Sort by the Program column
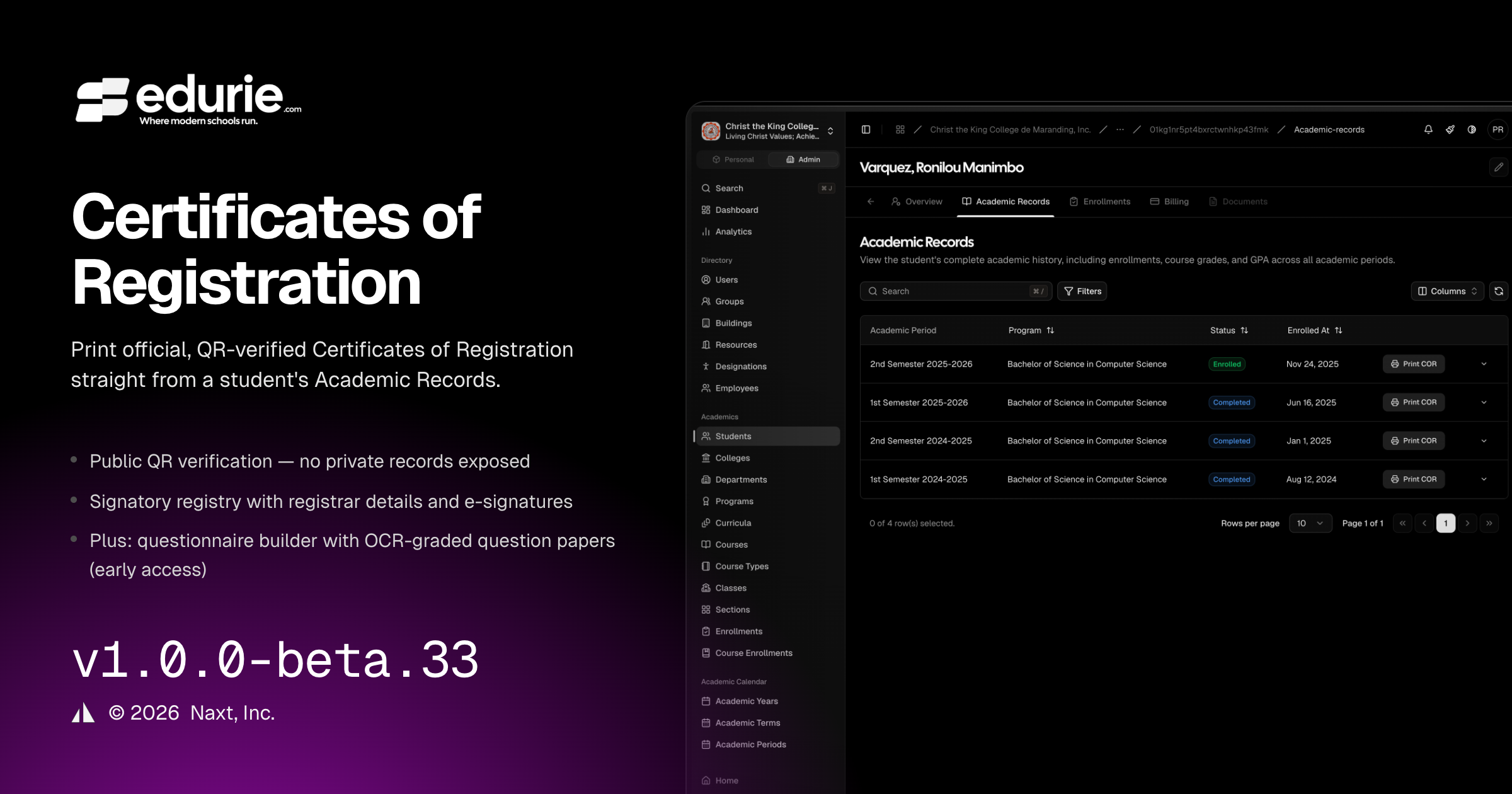 point(1031,330)
